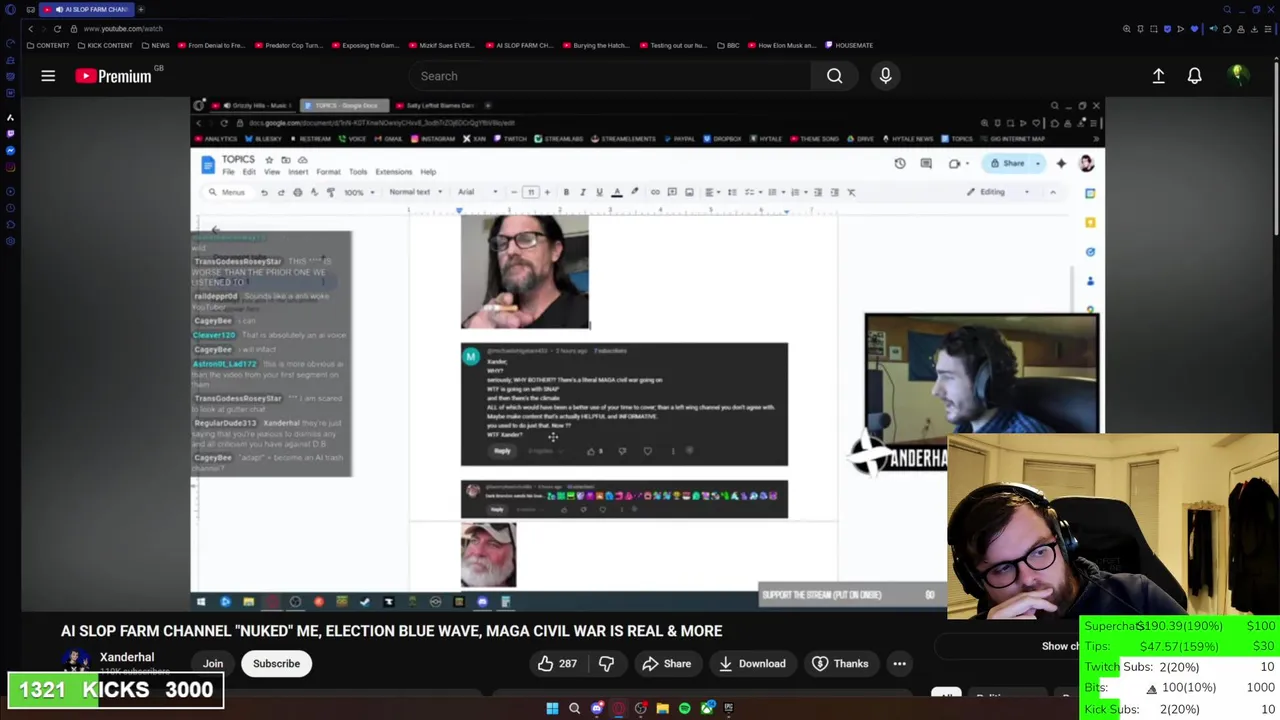The height and width of the screenshot is (720, 1280).
Task: Open Docs text color picker
Action: [617, 192]
